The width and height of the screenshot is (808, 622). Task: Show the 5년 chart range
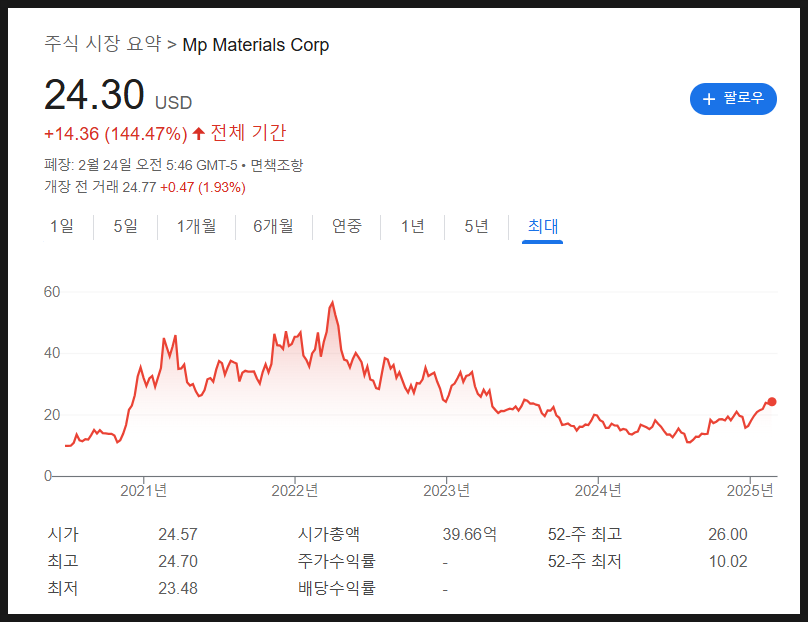(476, 226)
